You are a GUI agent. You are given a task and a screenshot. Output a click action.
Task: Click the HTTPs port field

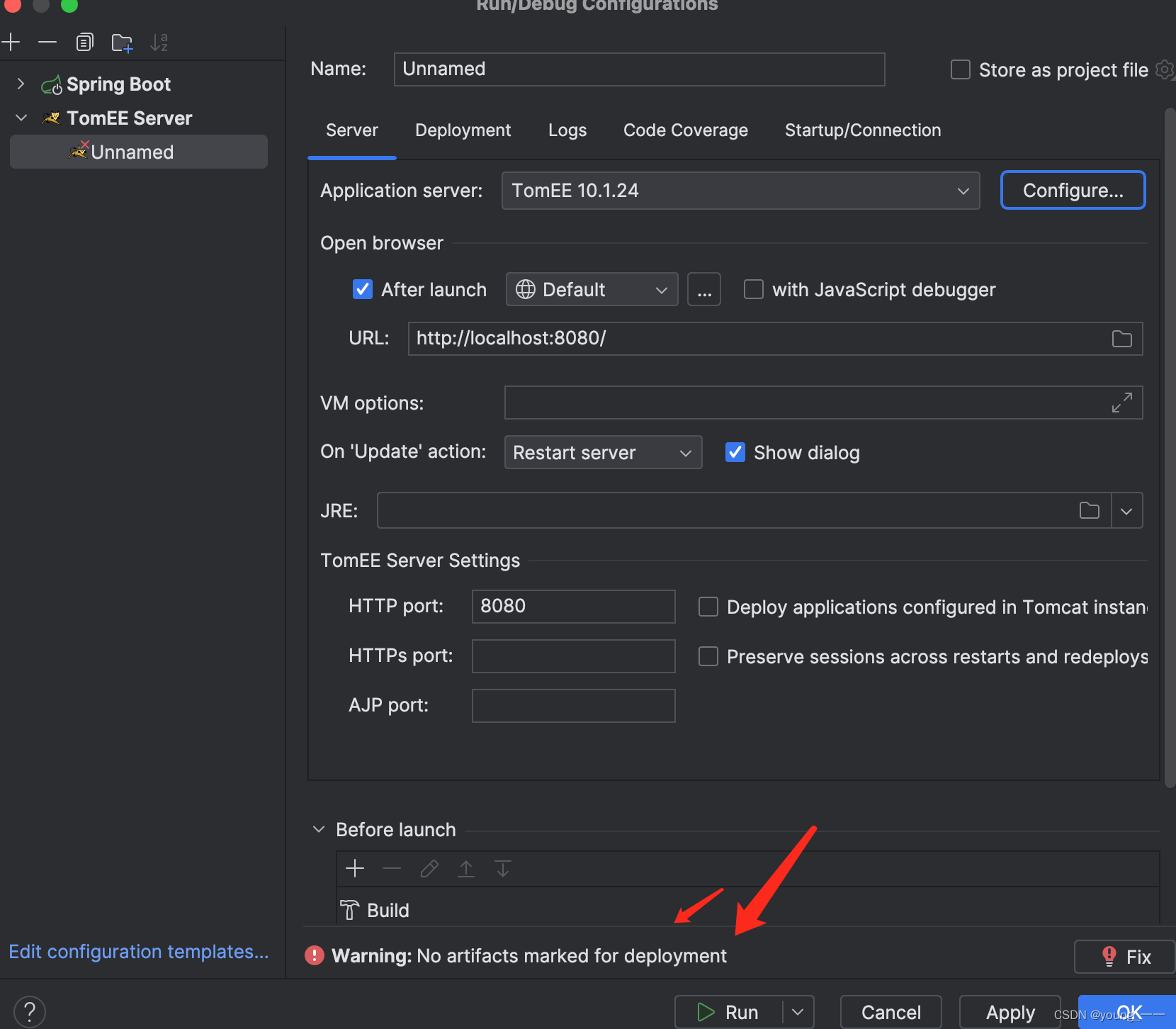[x=574, y=656]
